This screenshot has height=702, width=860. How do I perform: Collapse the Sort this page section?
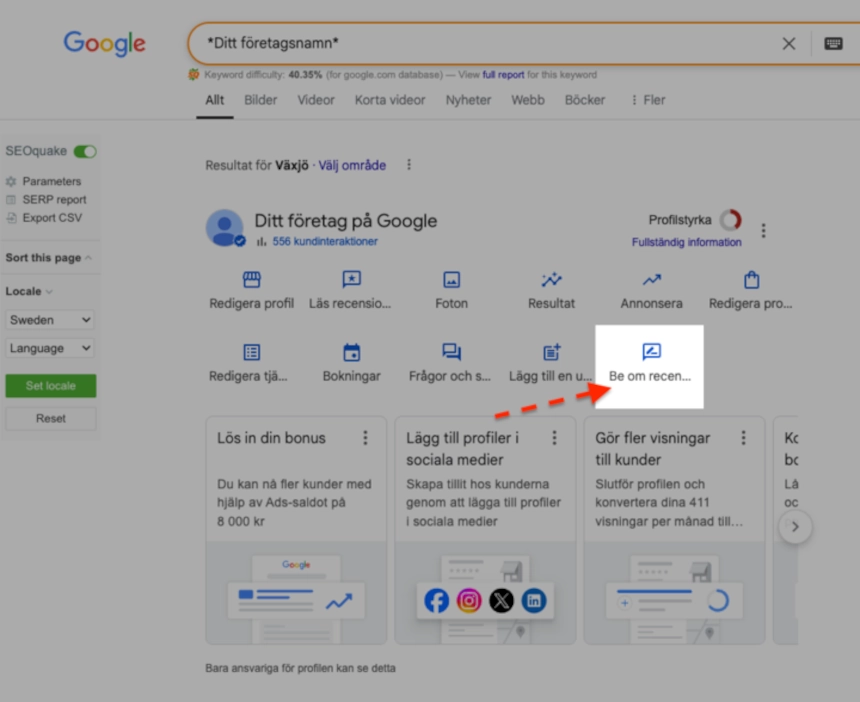point(48,258)
